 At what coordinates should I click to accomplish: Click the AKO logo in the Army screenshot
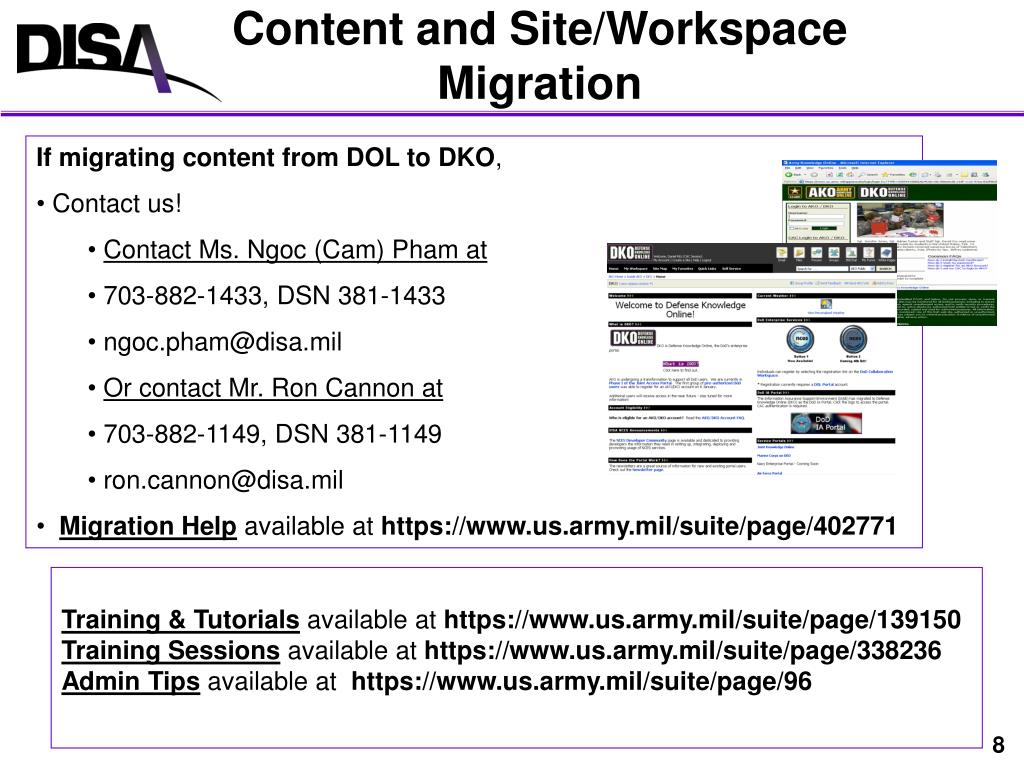tap(830, 192)
